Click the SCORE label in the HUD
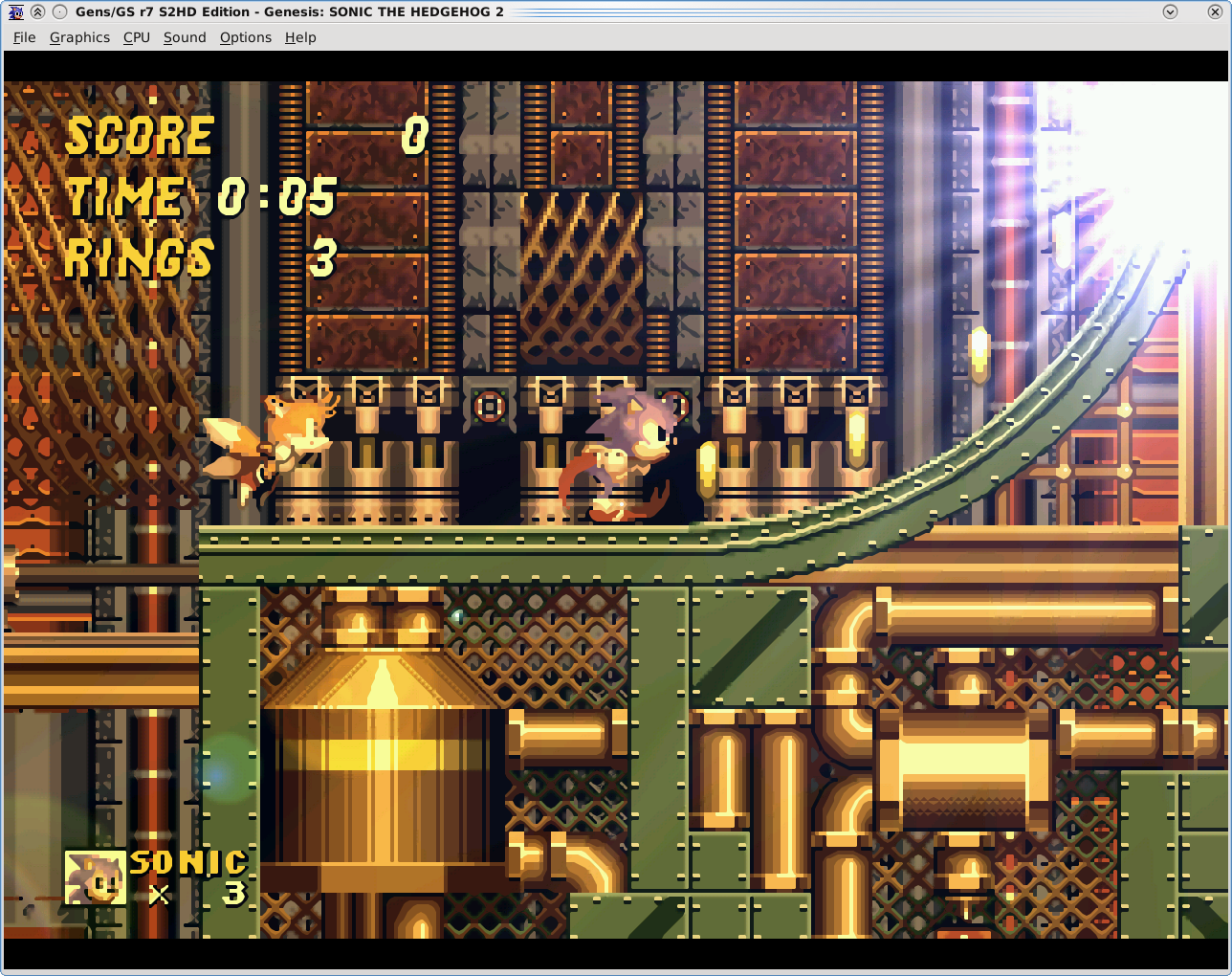 140,136
